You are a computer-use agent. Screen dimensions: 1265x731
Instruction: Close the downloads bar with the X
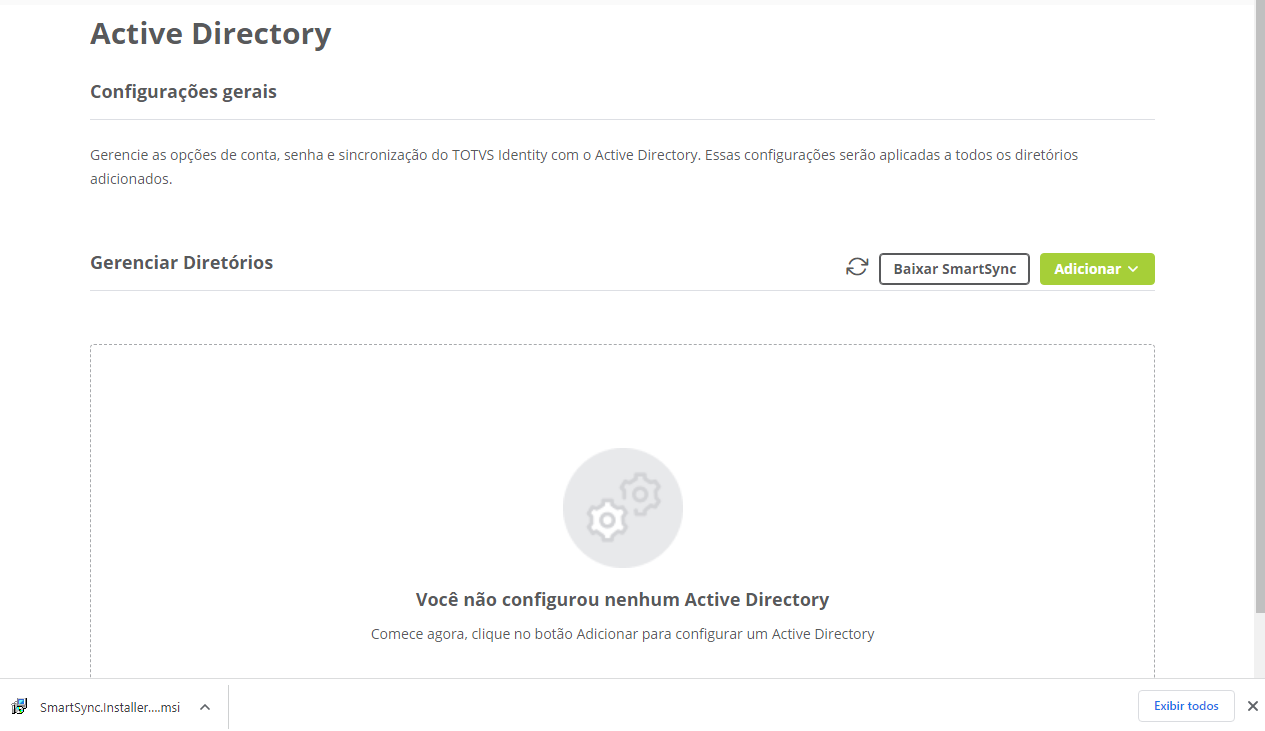click(x=1252, y=706)
